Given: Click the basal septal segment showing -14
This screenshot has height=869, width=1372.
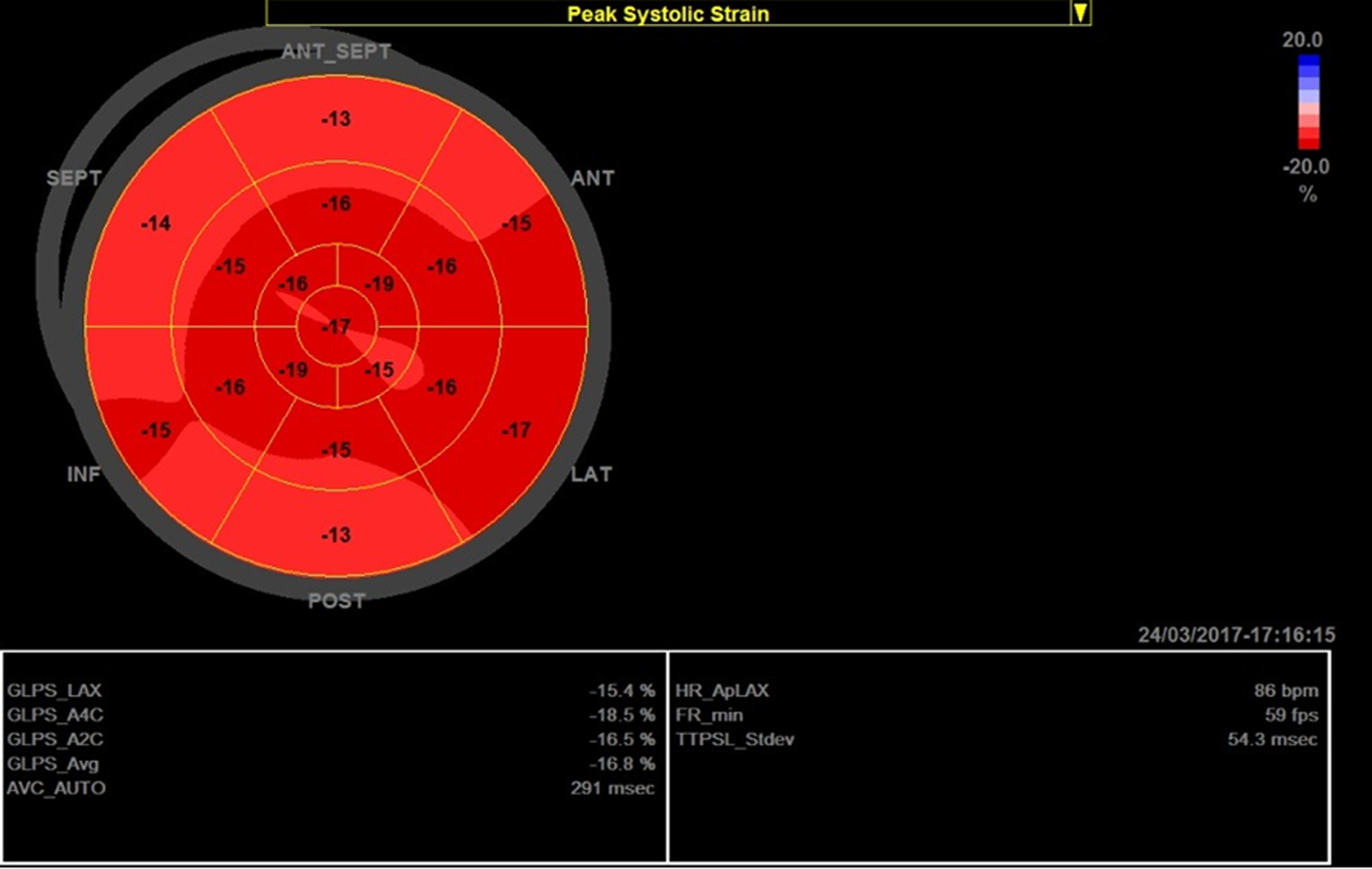Looking at the screenshot, I should (155, 224).
